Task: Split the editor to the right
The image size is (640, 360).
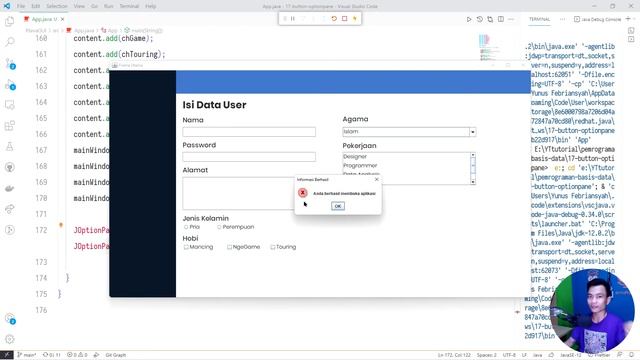Action: [501, 19]
